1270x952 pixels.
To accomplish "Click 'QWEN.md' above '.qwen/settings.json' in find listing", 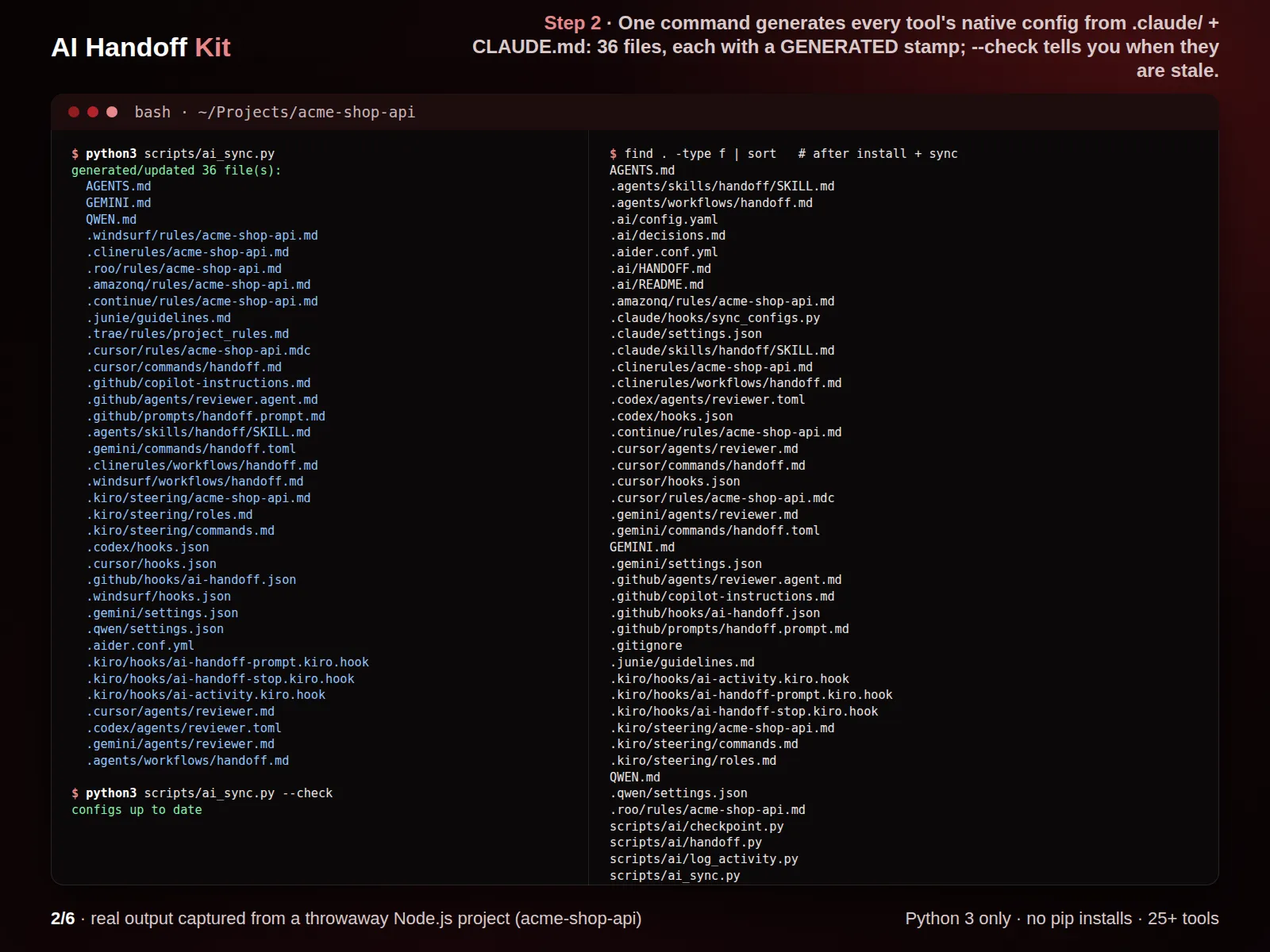I will [635, 777].
